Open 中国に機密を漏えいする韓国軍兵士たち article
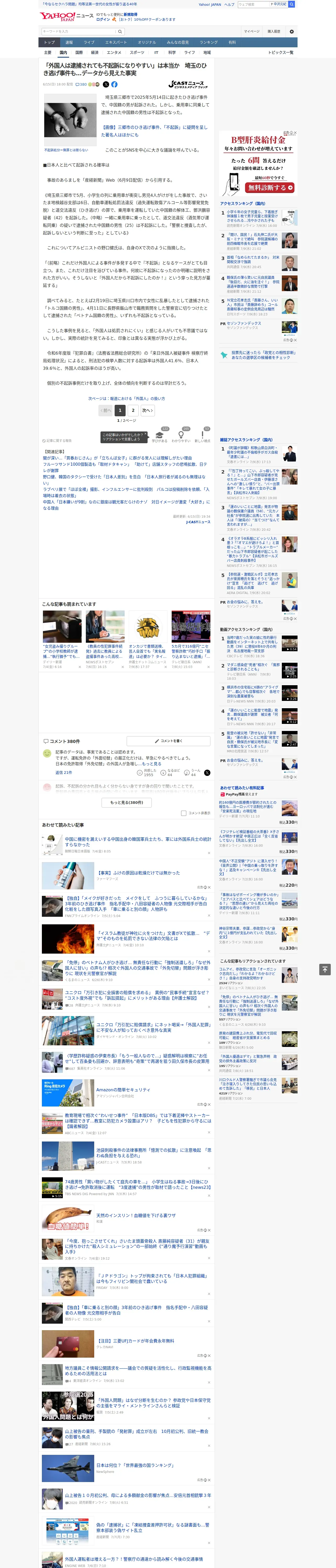This screenshot has height=1568, width=336. tap(138, 841)
